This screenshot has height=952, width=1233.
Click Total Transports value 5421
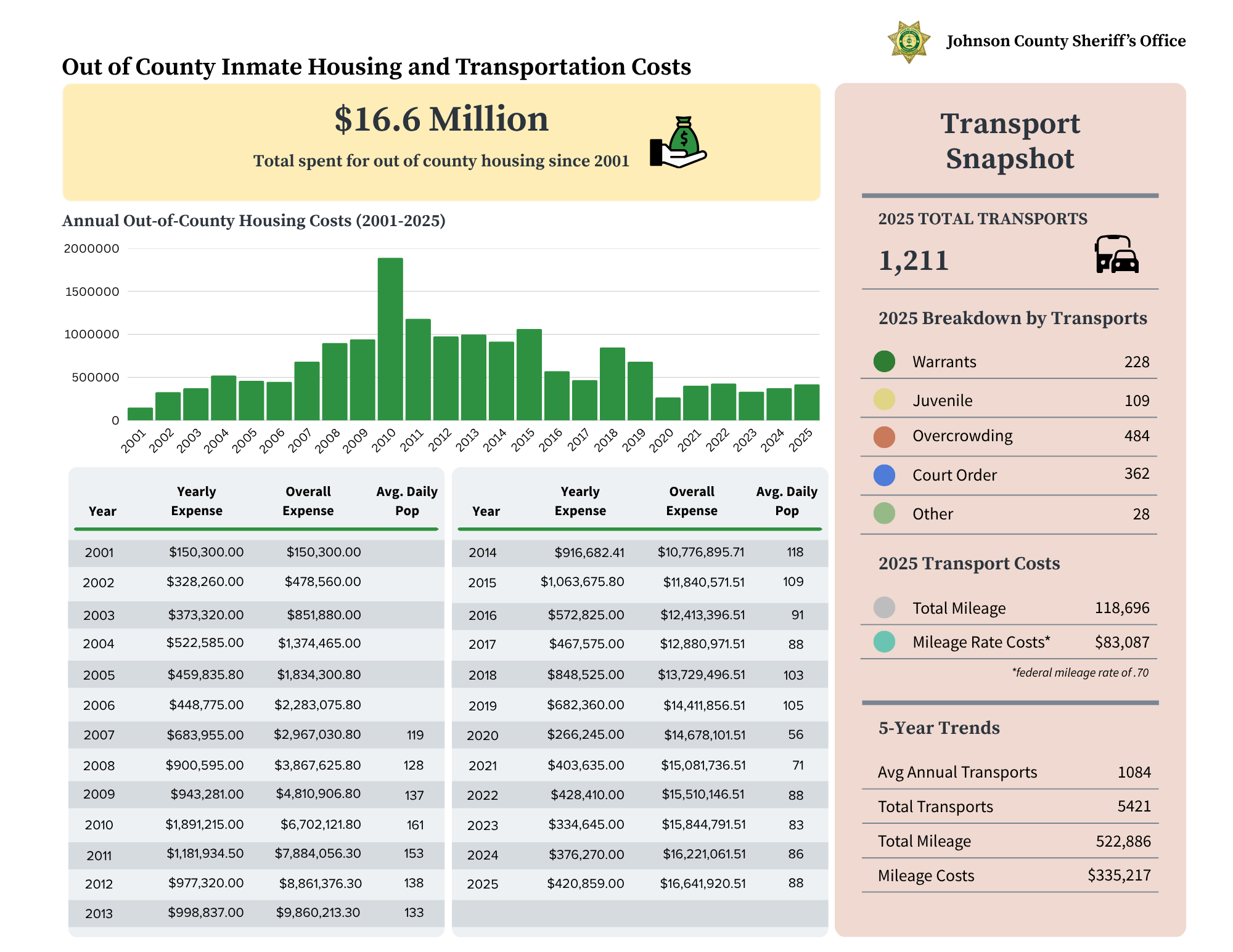(x=1134, y=806)
